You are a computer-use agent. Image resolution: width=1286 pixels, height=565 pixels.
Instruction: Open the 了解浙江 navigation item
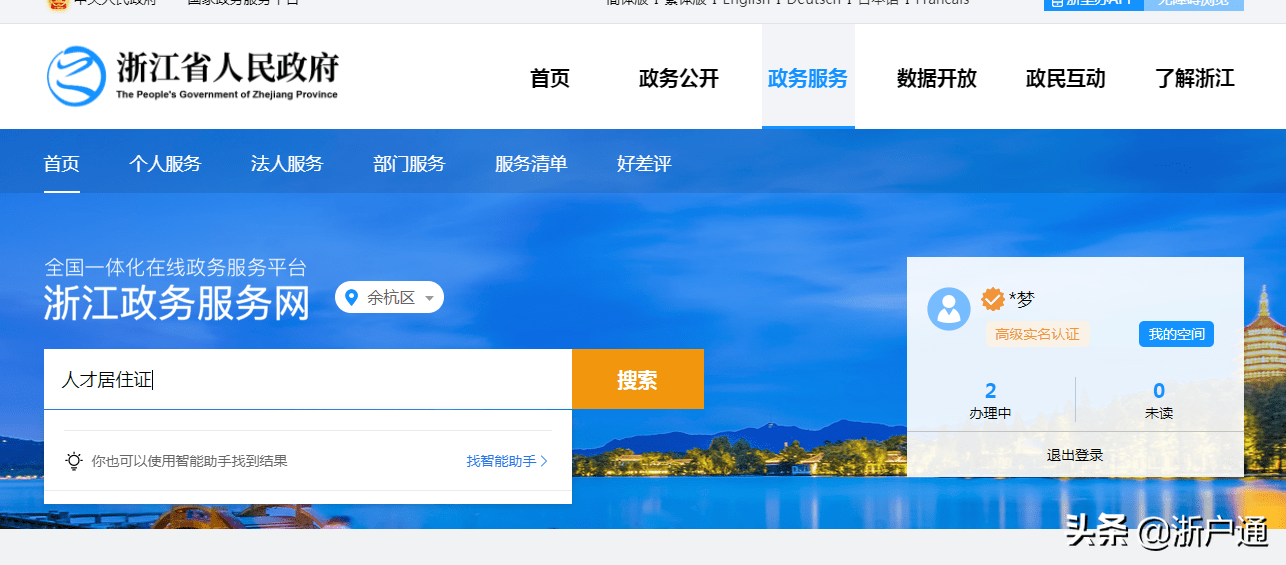[1195, 78]
